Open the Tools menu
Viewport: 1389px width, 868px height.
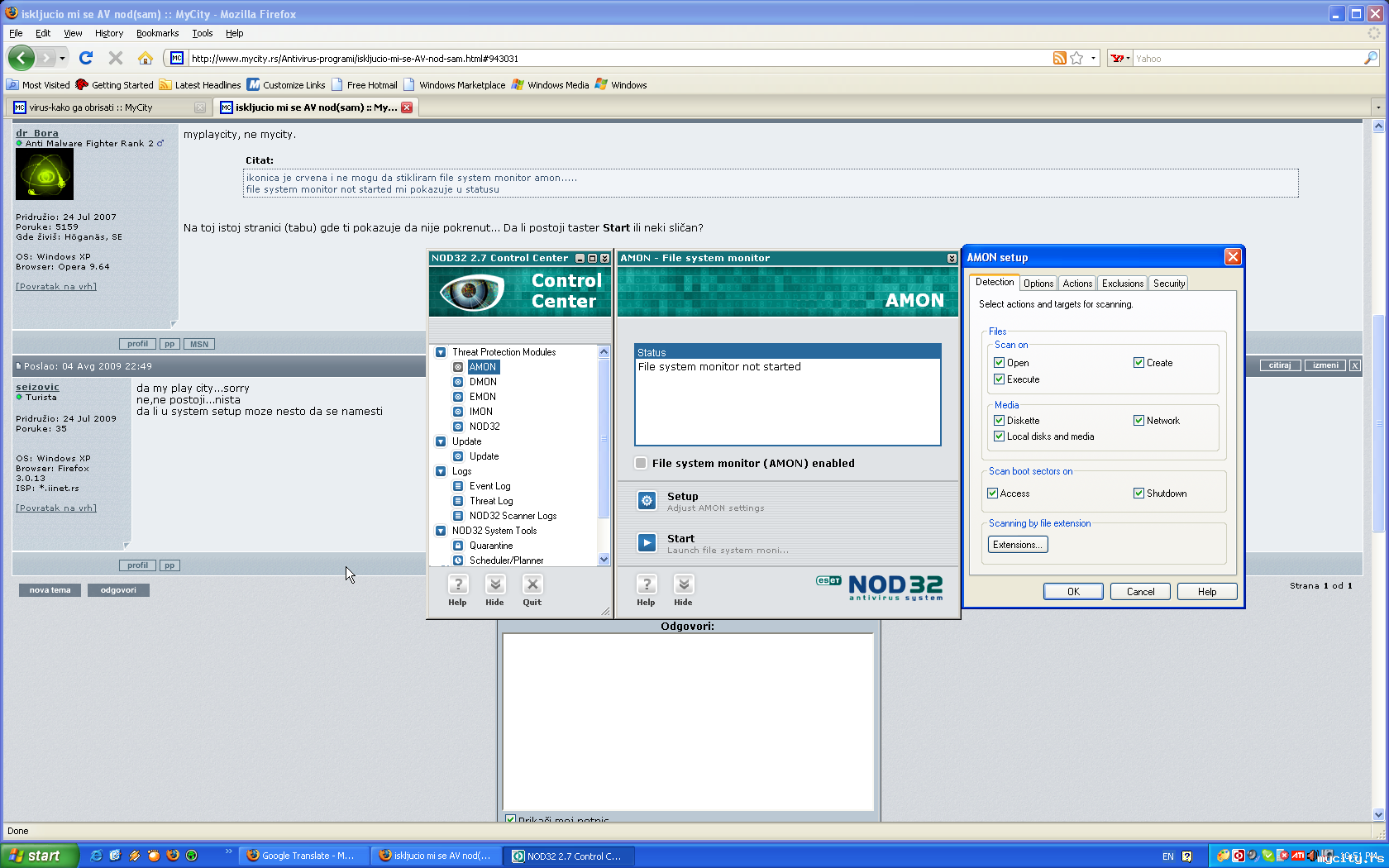[203, 33]
